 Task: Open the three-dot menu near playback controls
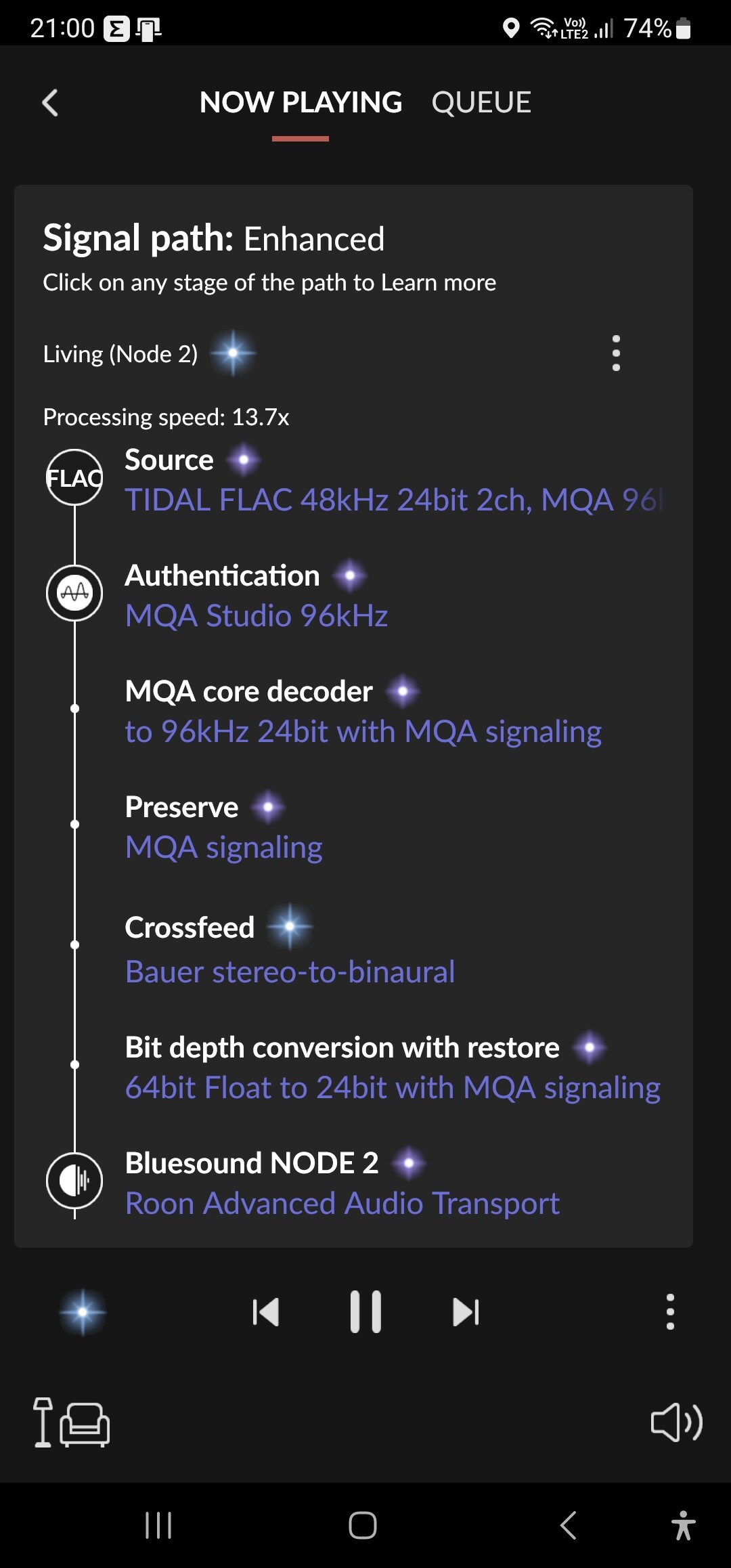click(669, 1311)
